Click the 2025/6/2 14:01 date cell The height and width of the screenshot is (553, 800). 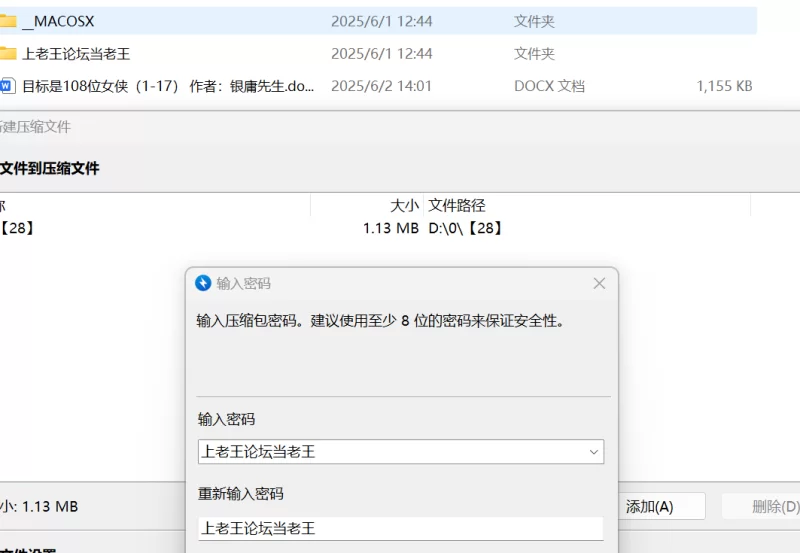pyautogui.click(x=381, y=86)
